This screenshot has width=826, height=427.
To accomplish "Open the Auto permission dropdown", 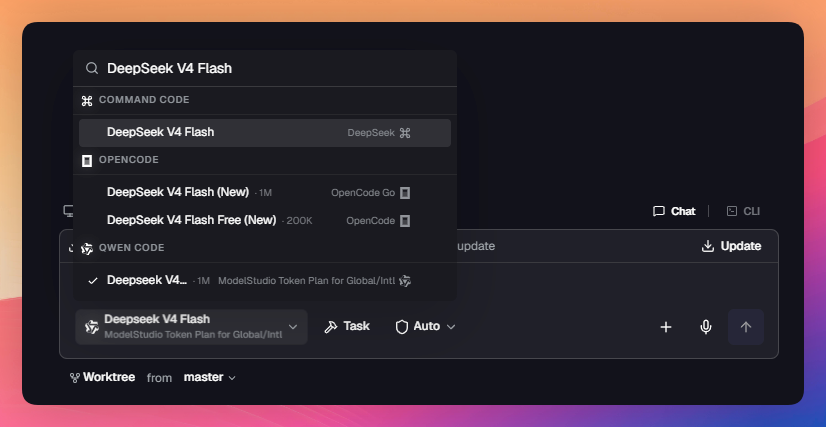I will tap(425, 327).
